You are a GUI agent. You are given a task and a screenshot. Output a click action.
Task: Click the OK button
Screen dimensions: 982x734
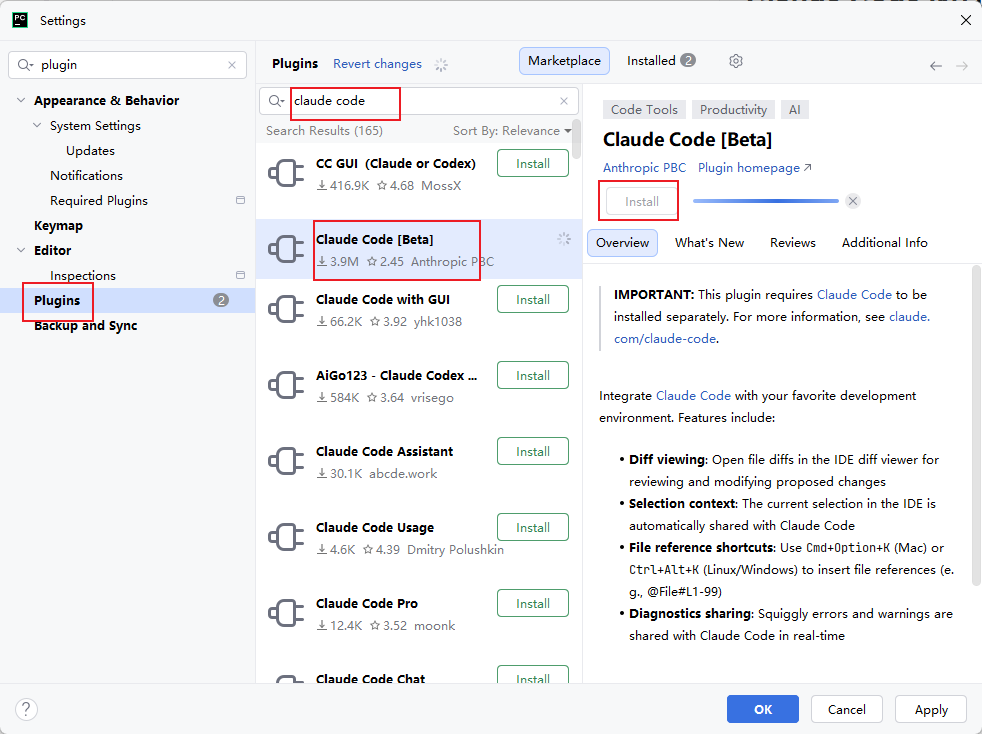pos(762,709)
